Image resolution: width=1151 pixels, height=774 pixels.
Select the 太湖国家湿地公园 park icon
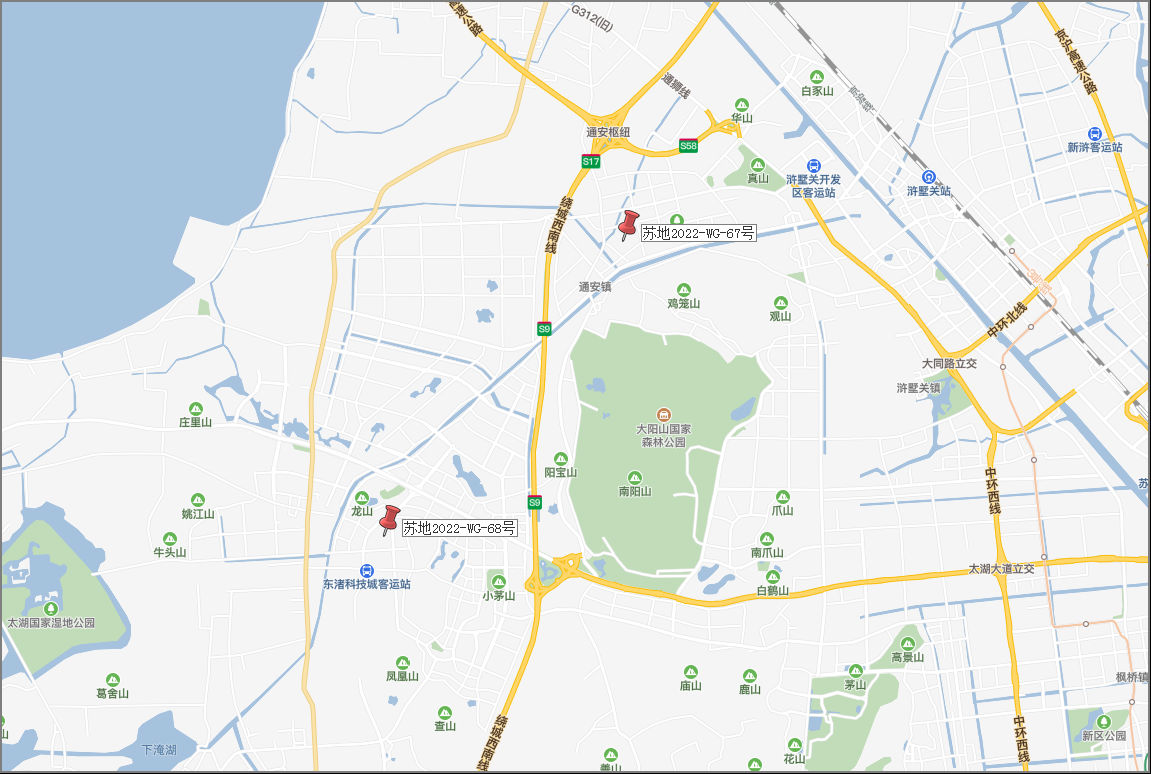point(51,609)
